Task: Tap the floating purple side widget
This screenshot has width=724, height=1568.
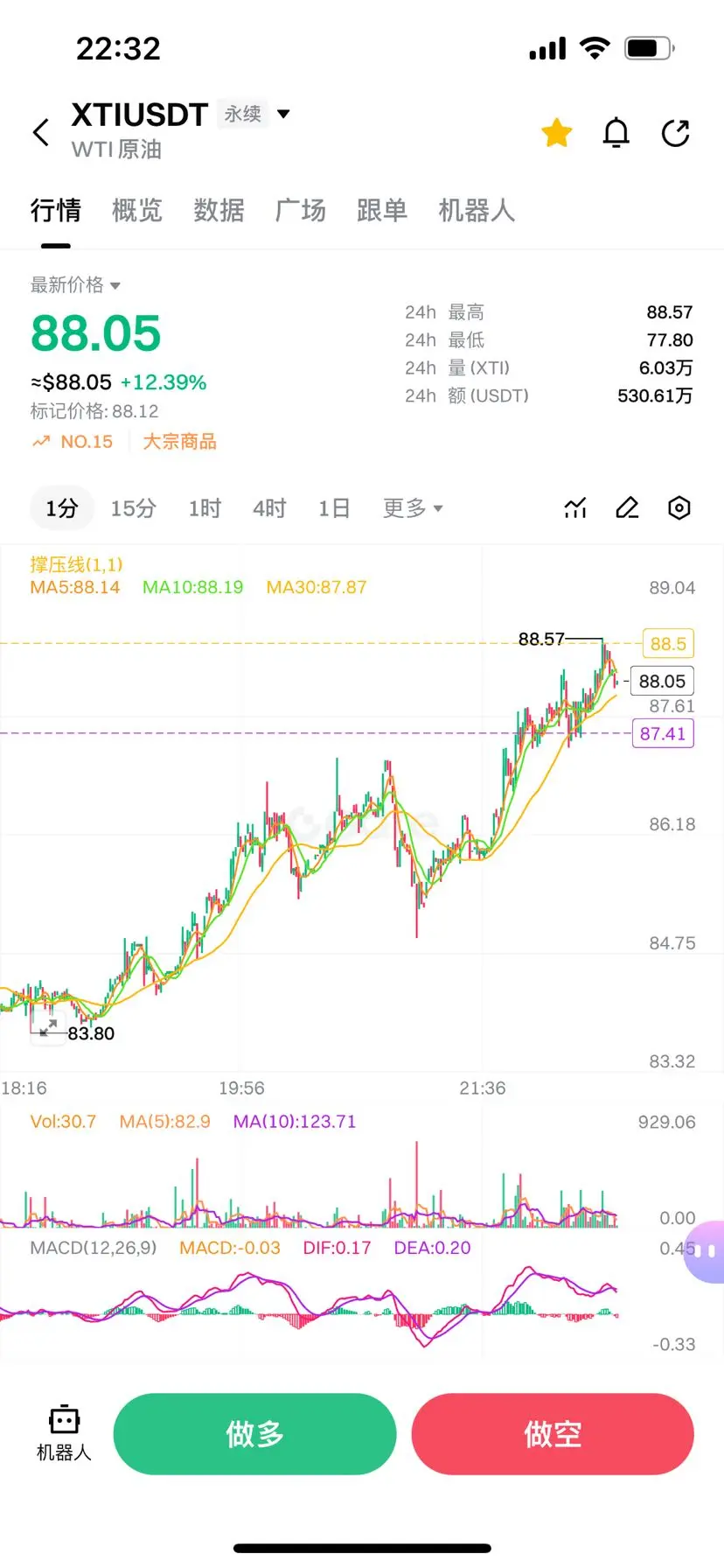Action: tap(705, 1251)
